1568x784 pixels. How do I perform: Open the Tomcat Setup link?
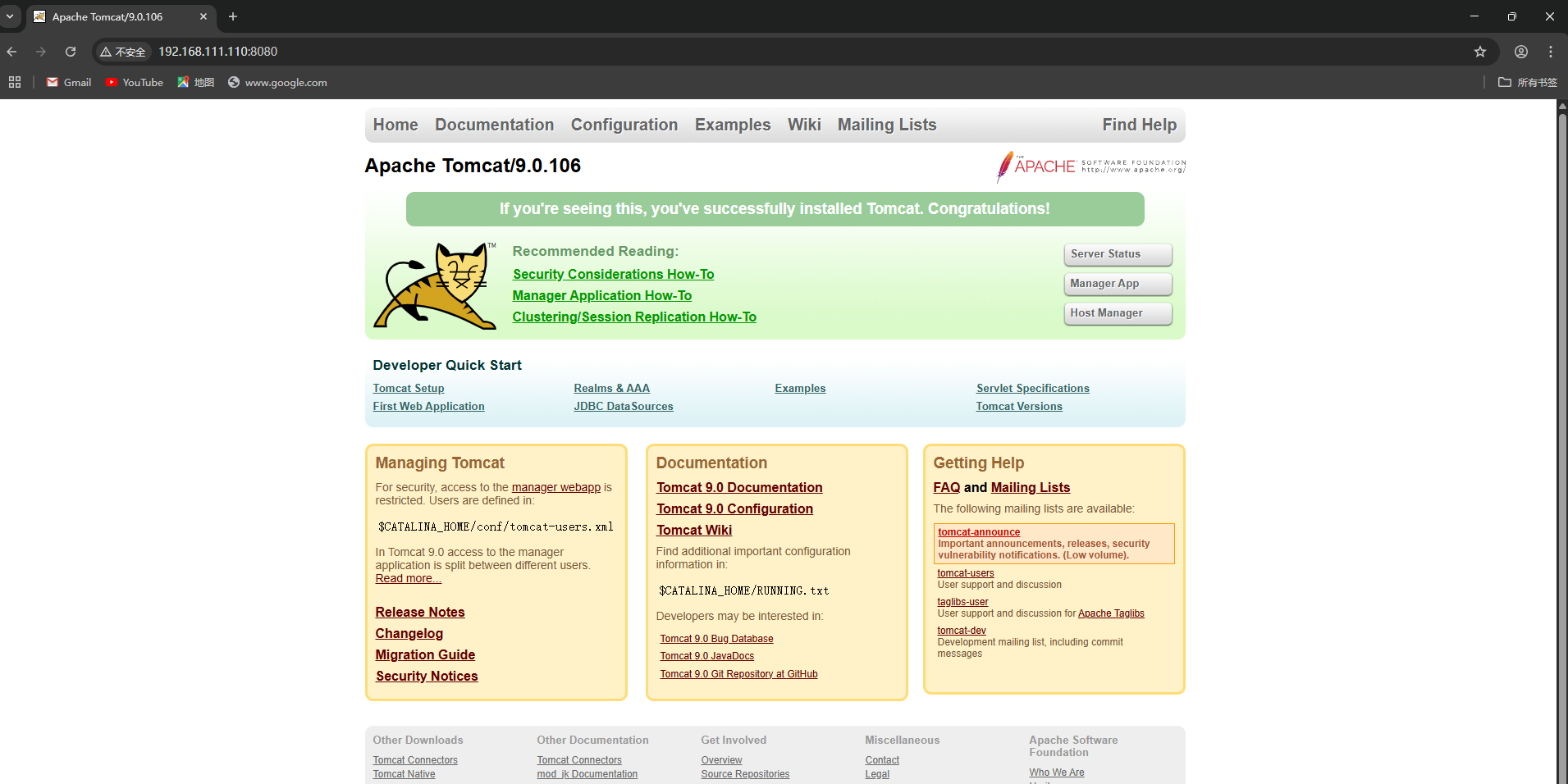point(409,389)
